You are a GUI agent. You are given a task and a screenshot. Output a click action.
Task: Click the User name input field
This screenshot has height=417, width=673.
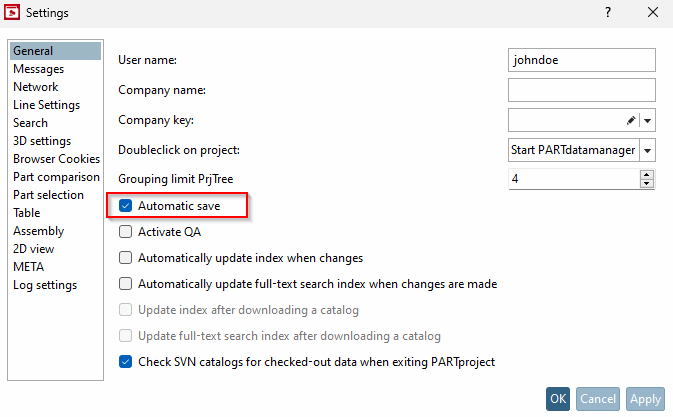(581, 60)
